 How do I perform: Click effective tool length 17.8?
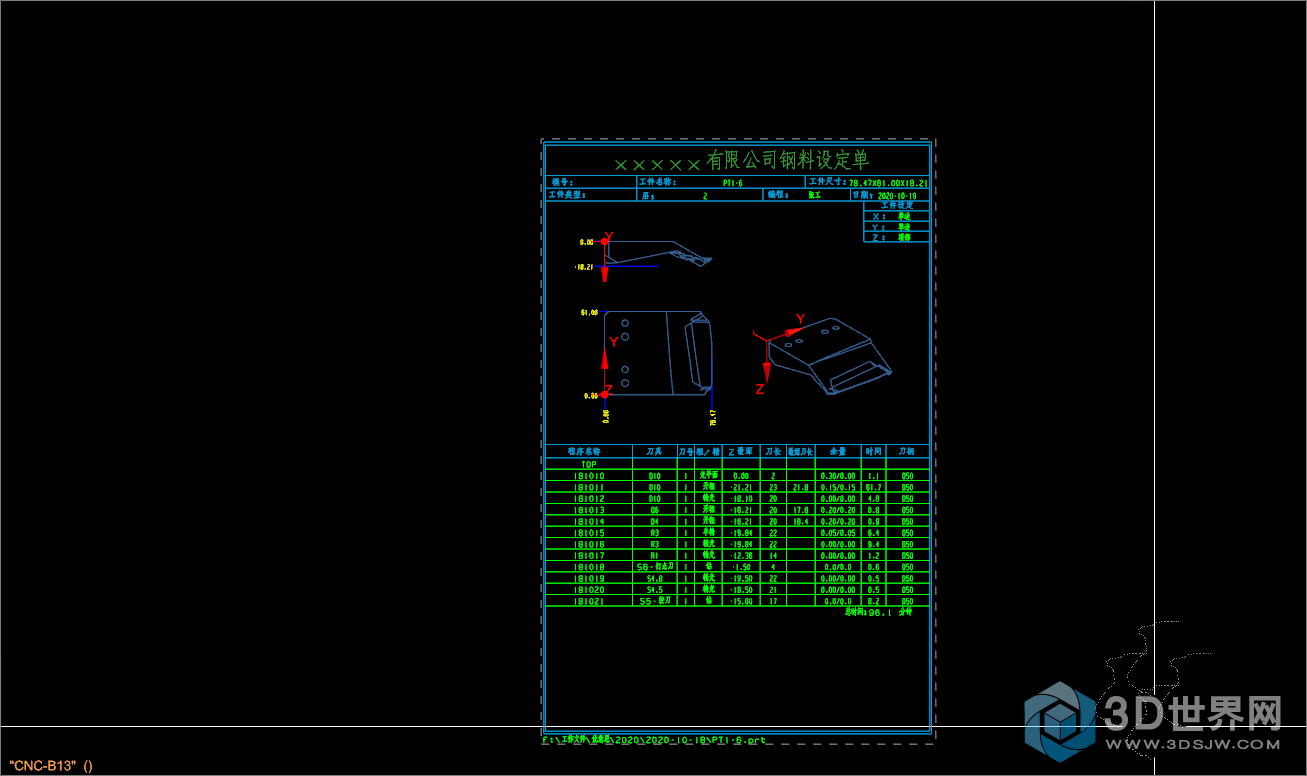801,510
